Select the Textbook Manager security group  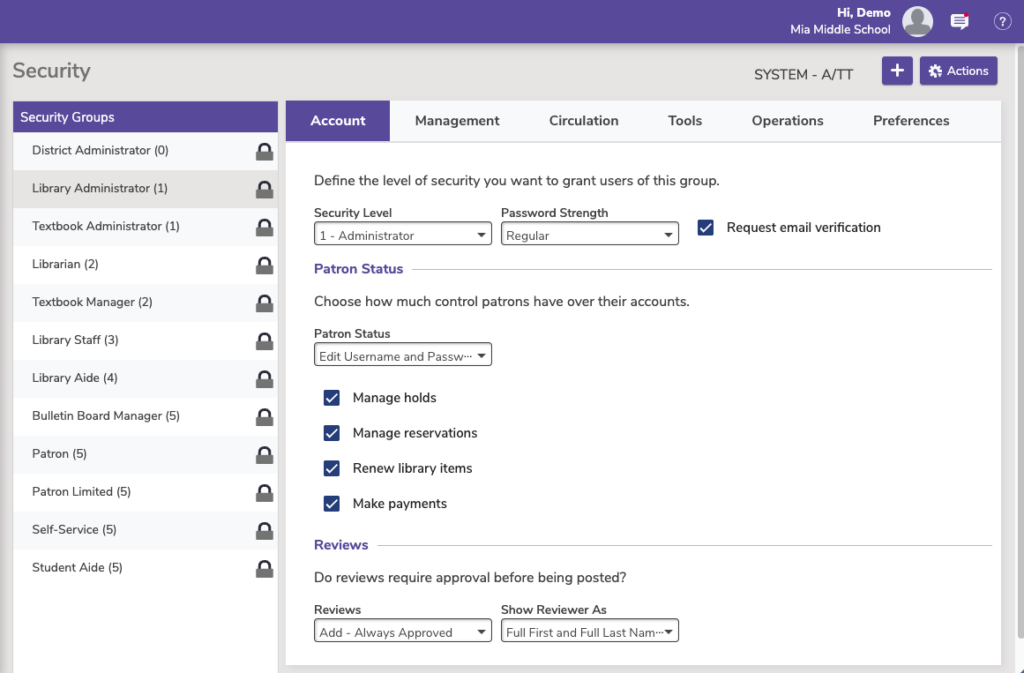point(92,302)
